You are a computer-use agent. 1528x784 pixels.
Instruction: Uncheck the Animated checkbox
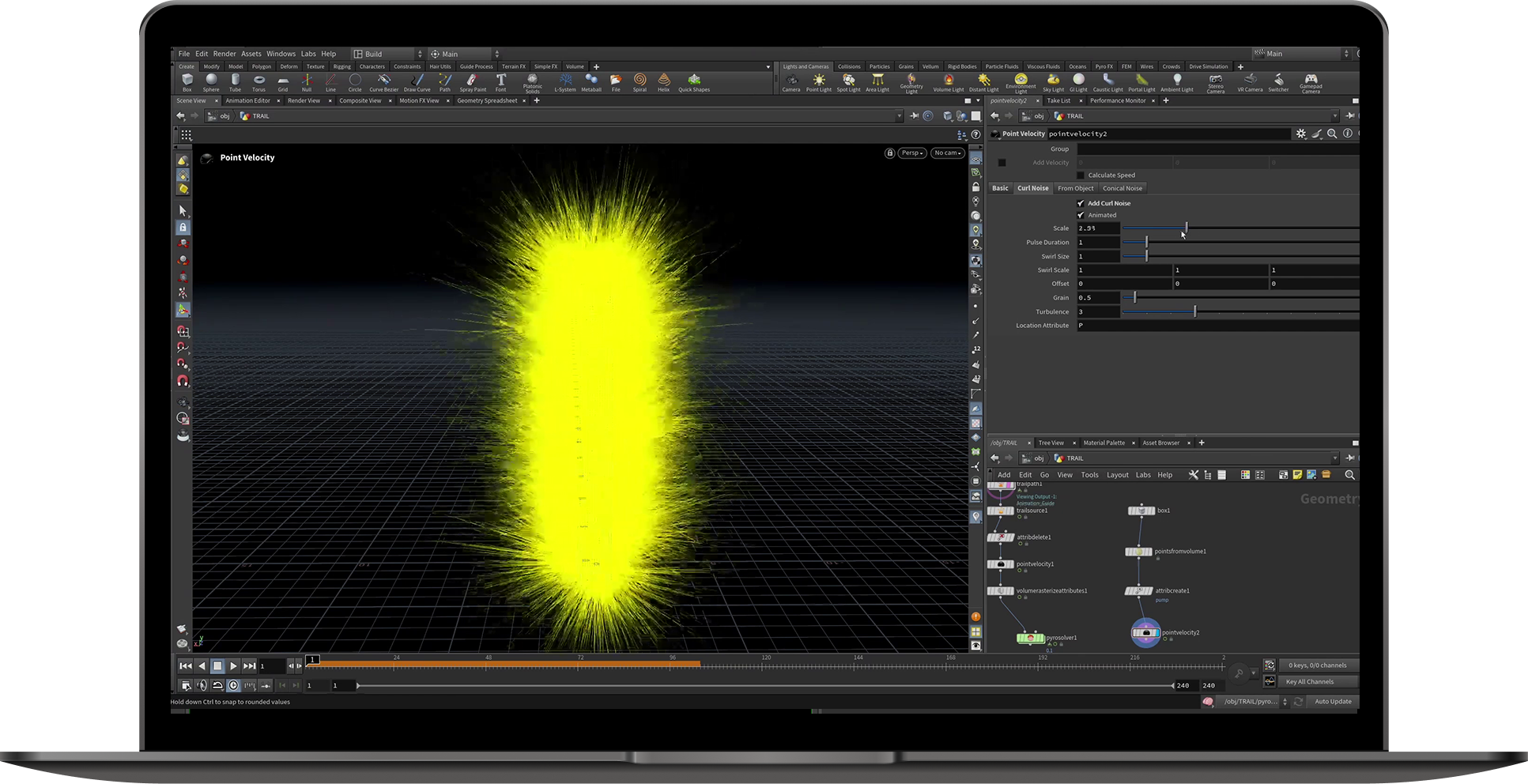click(1081, 215)
